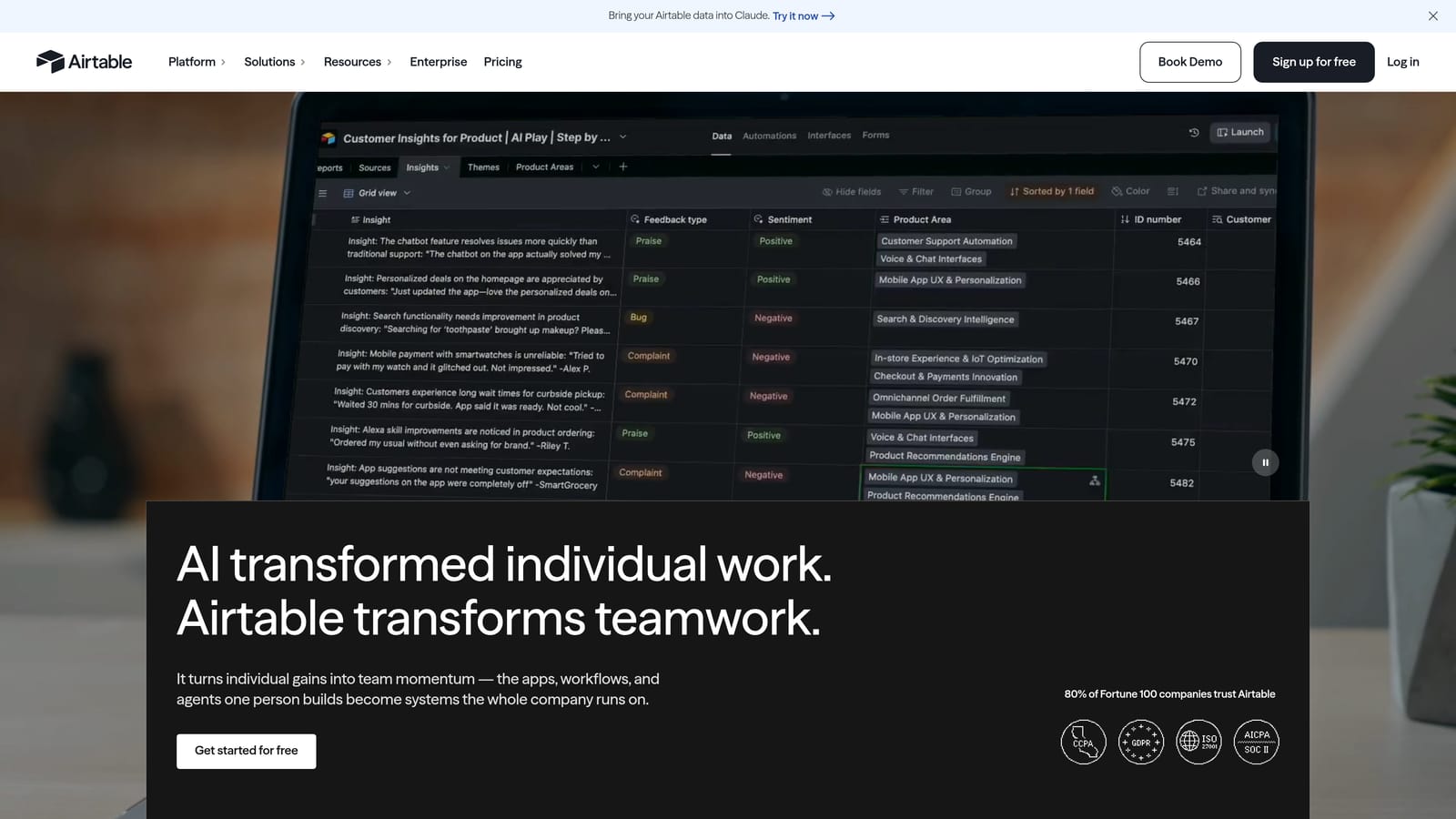Click the GDPR compliance badge
The image size is (1456, 819).
[1141, 742]
